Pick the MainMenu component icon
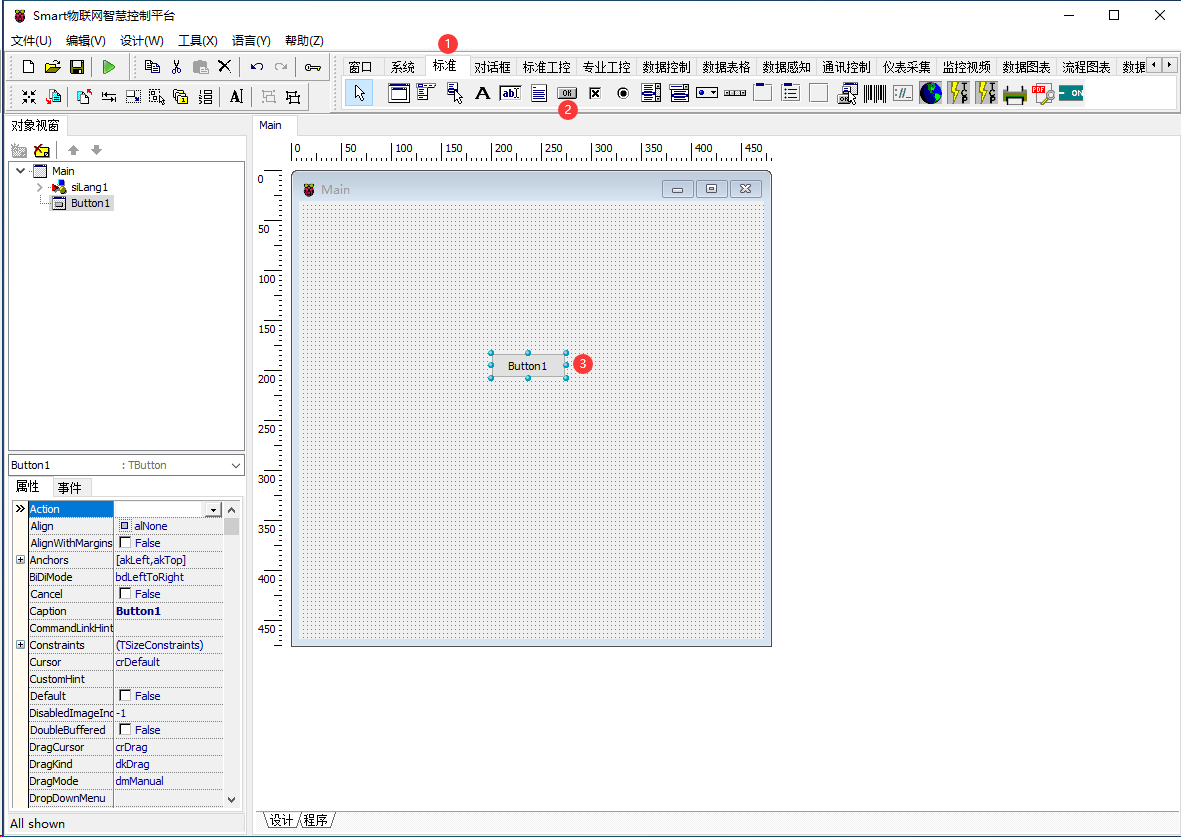The image size is (1181, 837). pos(426,93)
